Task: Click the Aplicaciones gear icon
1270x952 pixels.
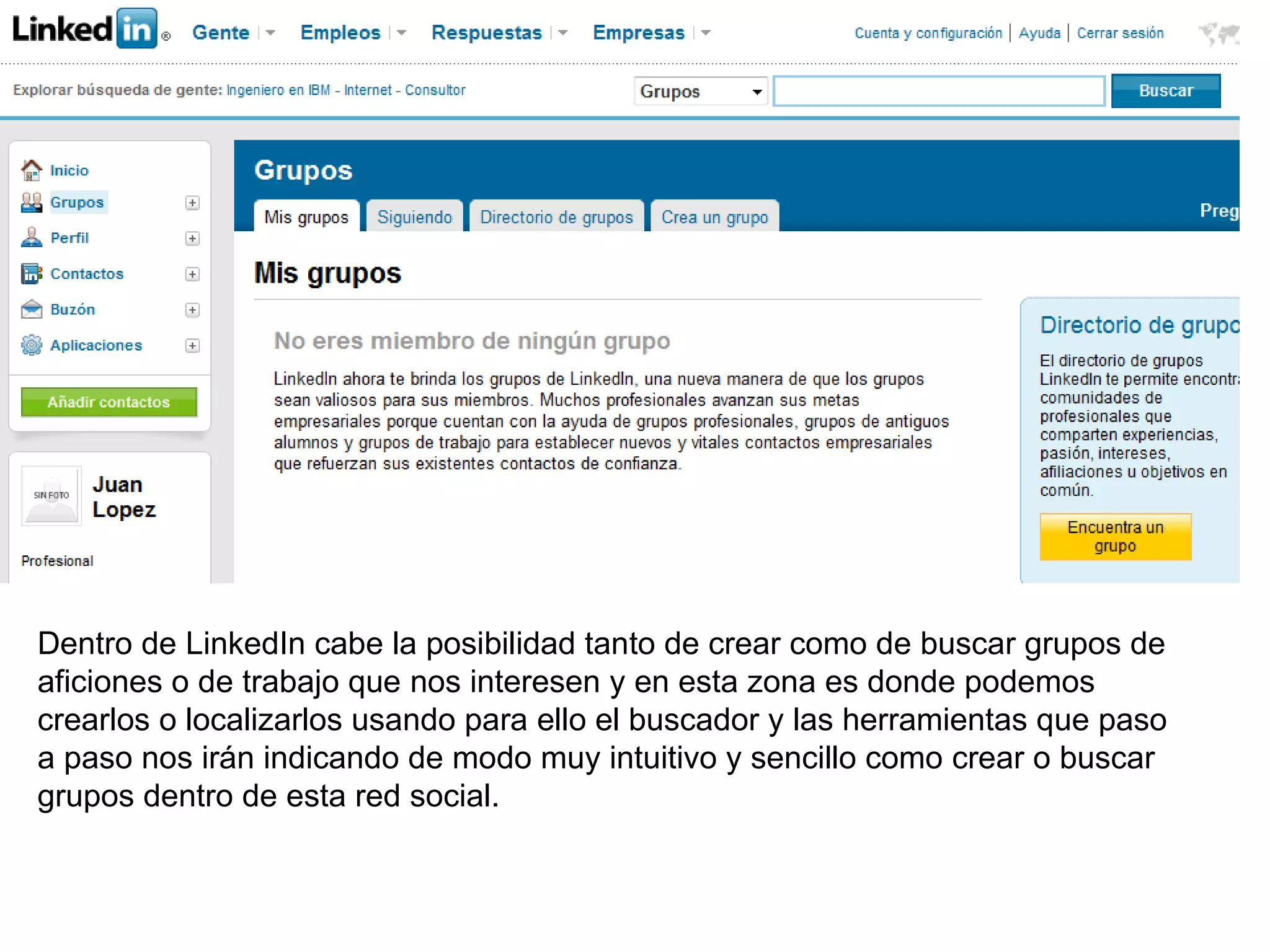Action: coord(32,345)
